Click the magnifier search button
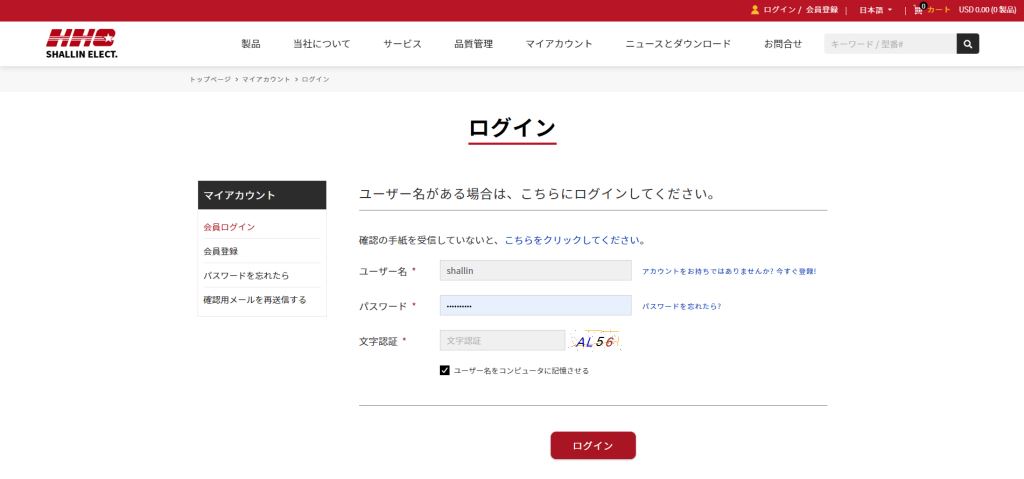This screenshot has height=479, width=1024. [x=968, y=44]
